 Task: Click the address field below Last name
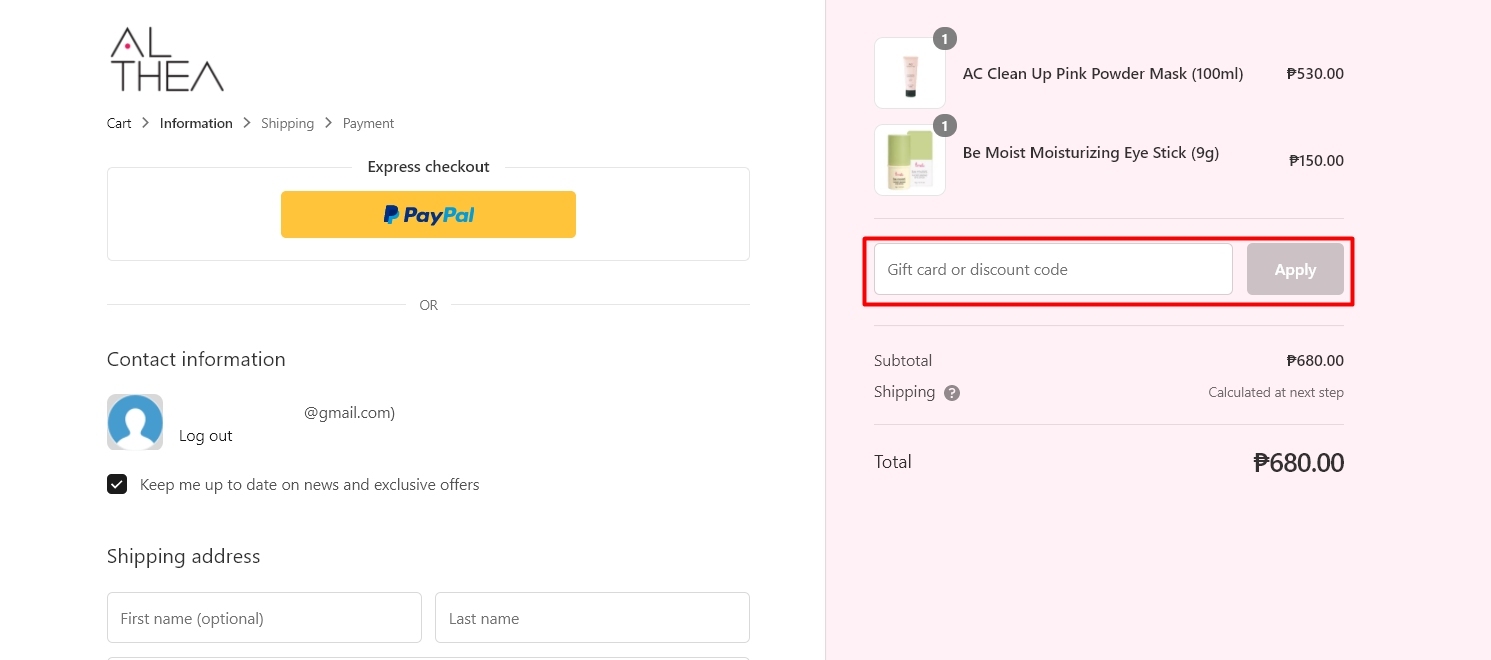pos(428,658)
